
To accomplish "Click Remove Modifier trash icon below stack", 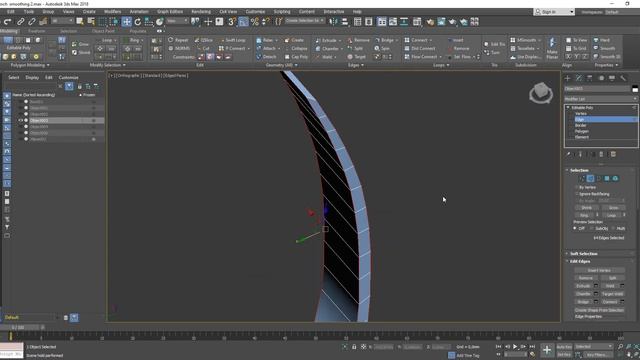I will click(x=601, y=154).
